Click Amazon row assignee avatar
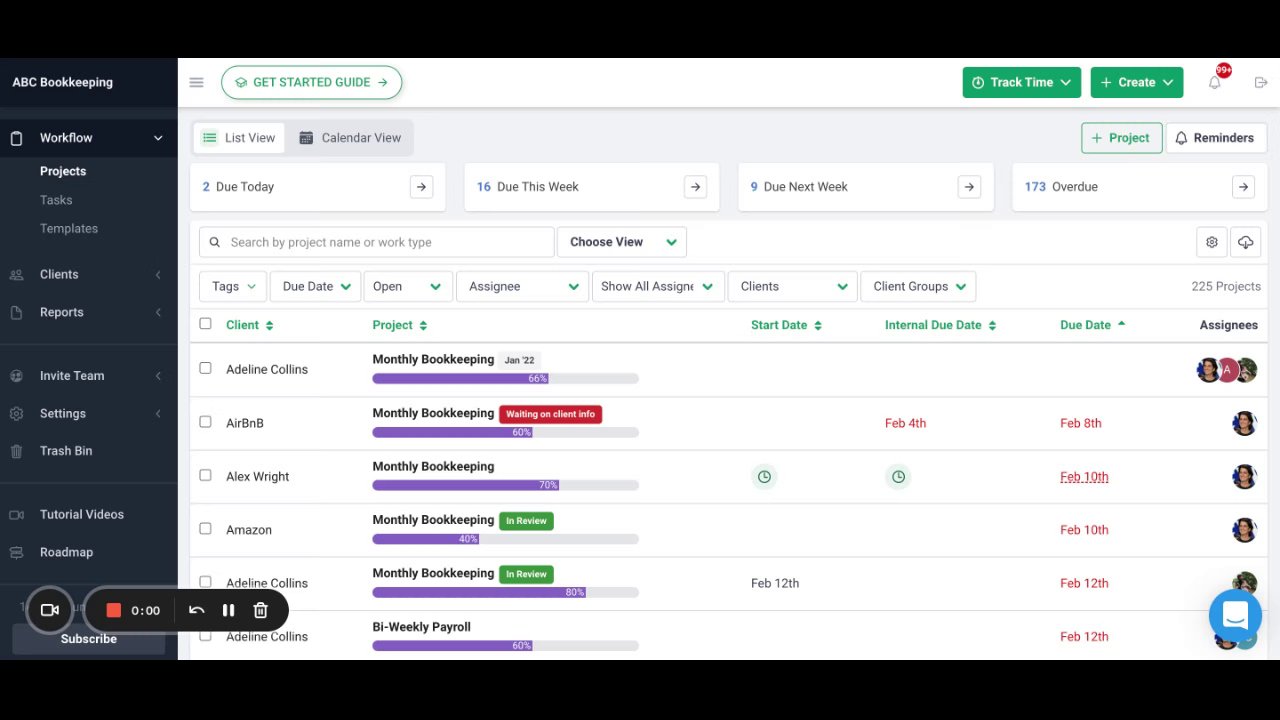This screenshot has width=1280, height=720. click(x=1244, y=530)
